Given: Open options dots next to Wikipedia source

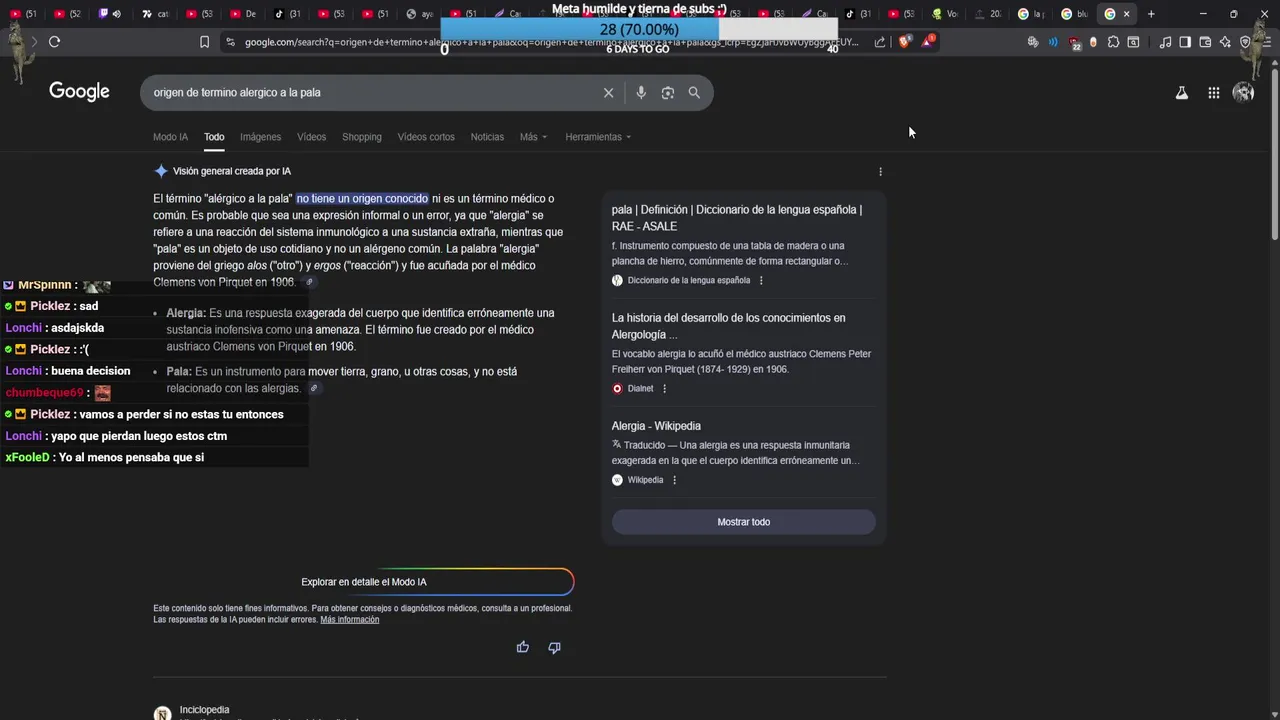Looking at the screenshot, I should [x=674, y=480].
